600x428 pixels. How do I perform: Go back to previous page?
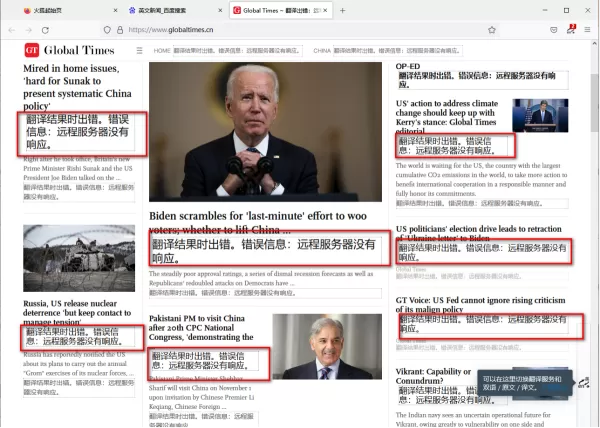(12, 30)
